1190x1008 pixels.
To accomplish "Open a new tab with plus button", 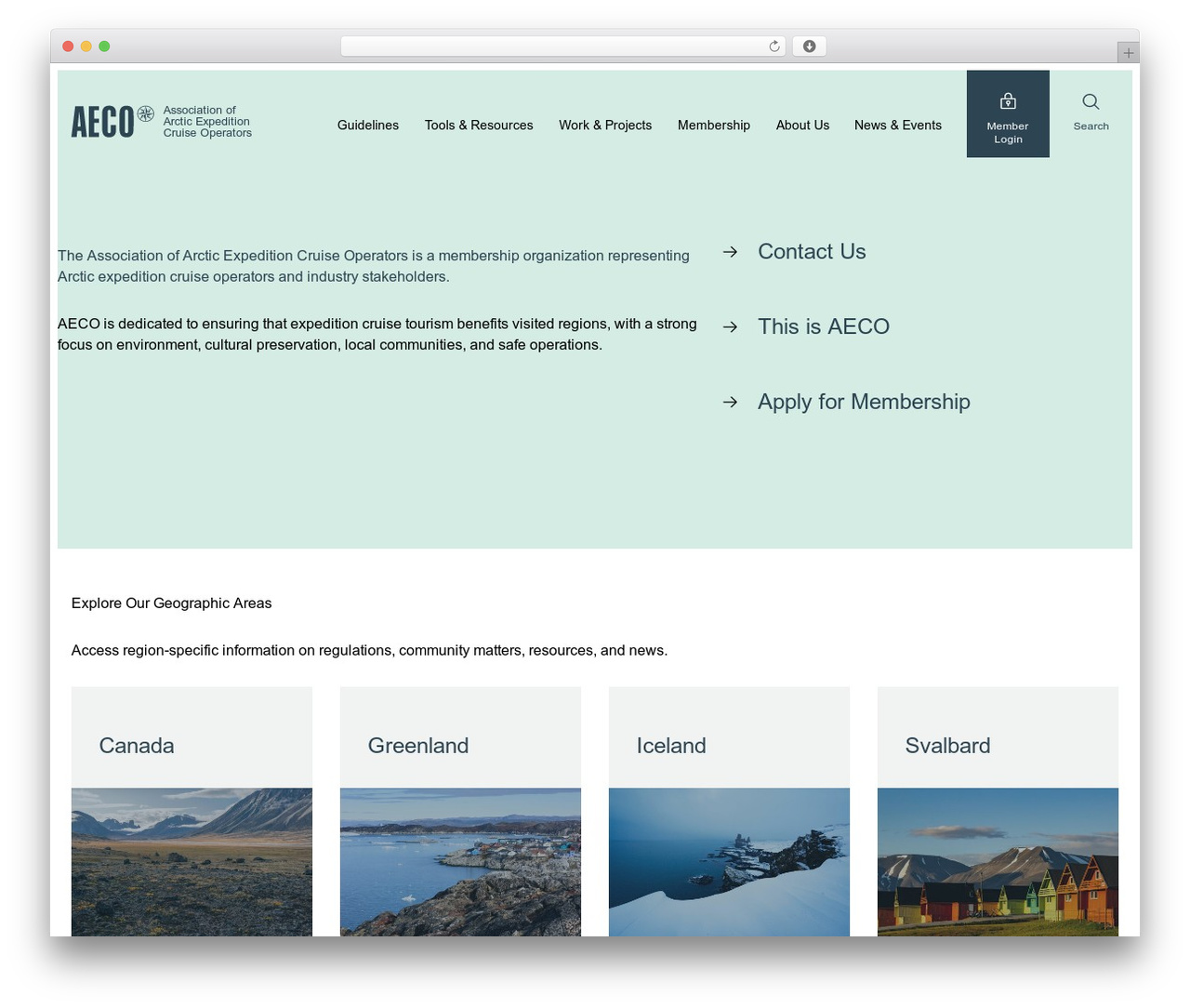I will [x=1128, y=53].
